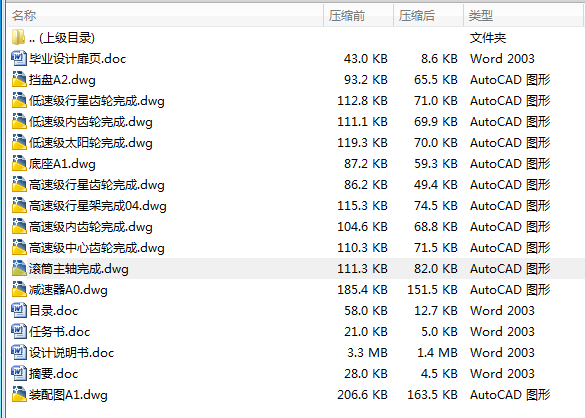
Task: Click DWG icon of 高速级内齿轮完成.dwg
Action: 19,226
